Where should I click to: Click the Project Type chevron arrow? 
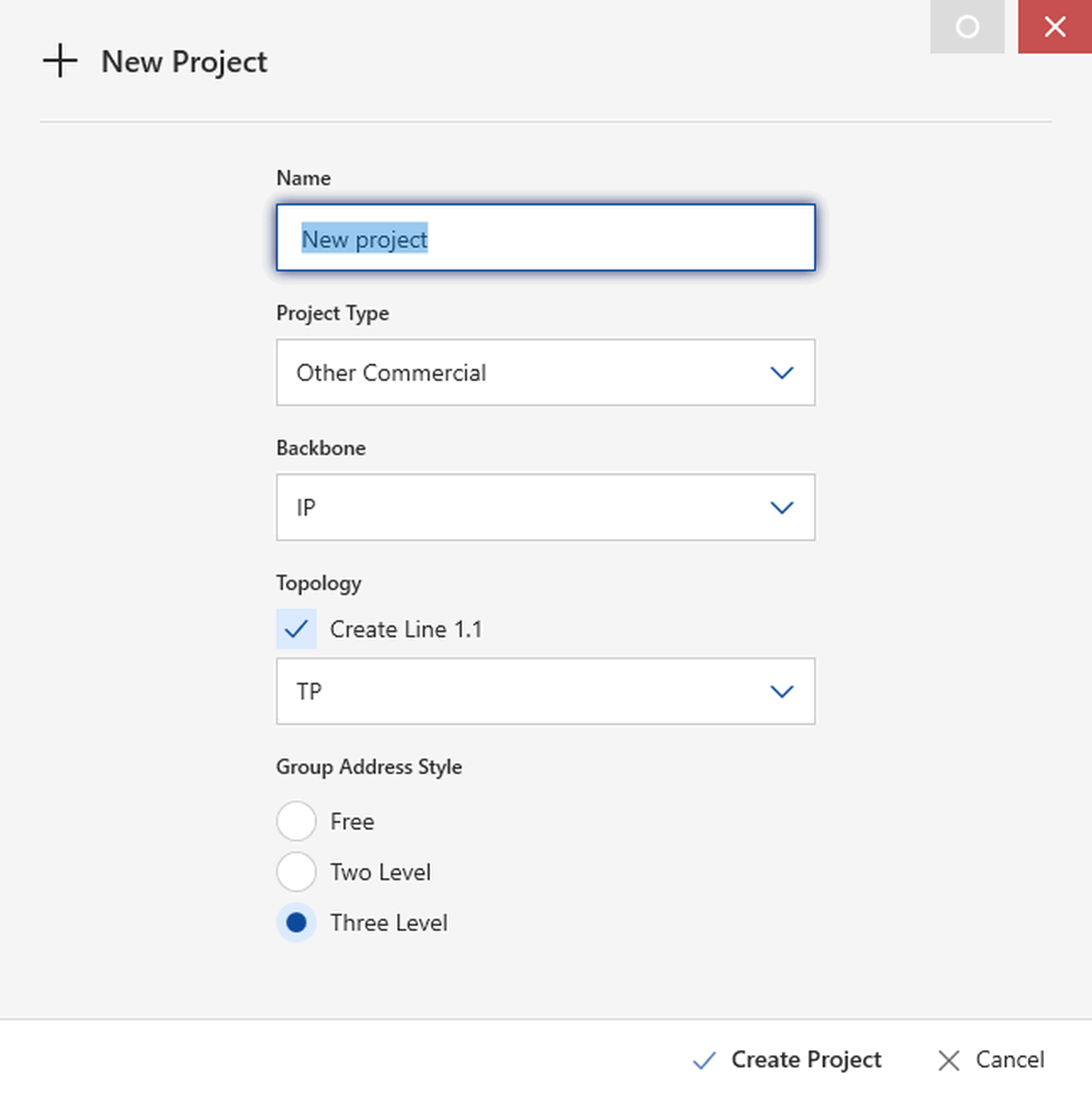pos(782,373)
